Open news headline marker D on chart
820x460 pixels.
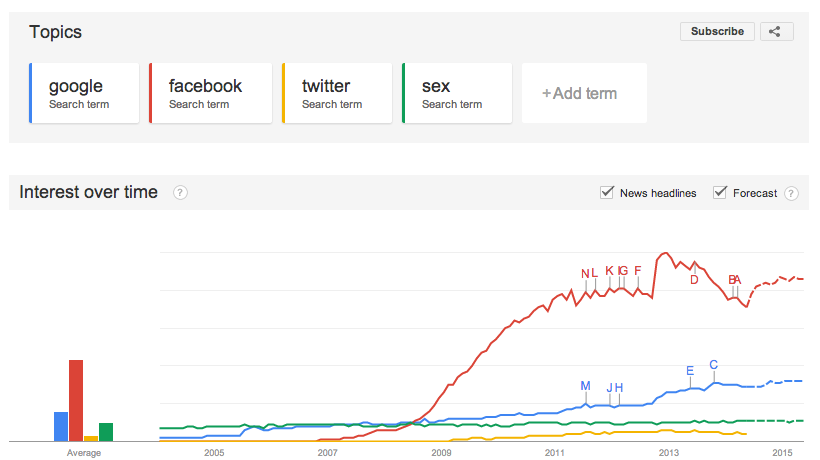pos(694,279)
